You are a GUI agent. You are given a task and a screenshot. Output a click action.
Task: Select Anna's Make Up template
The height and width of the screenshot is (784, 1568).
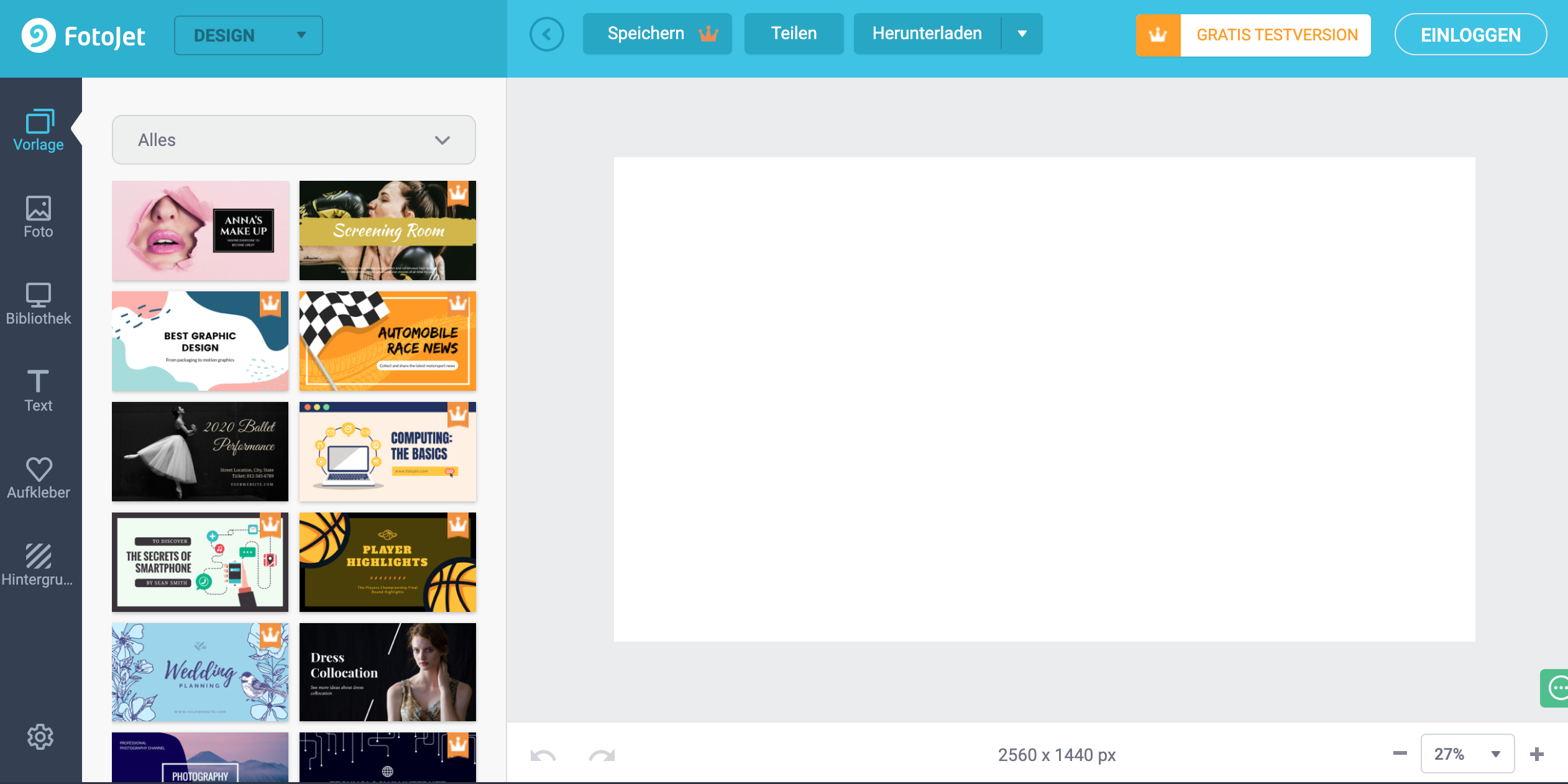pos(200,230)
